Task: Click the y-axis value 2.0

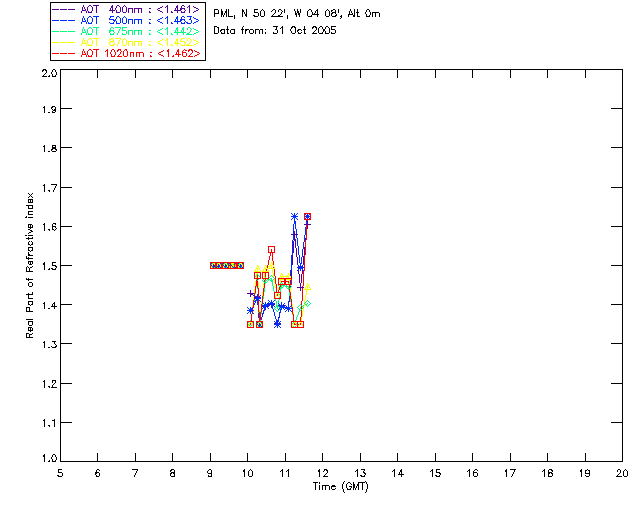Action: click(49, 73)
